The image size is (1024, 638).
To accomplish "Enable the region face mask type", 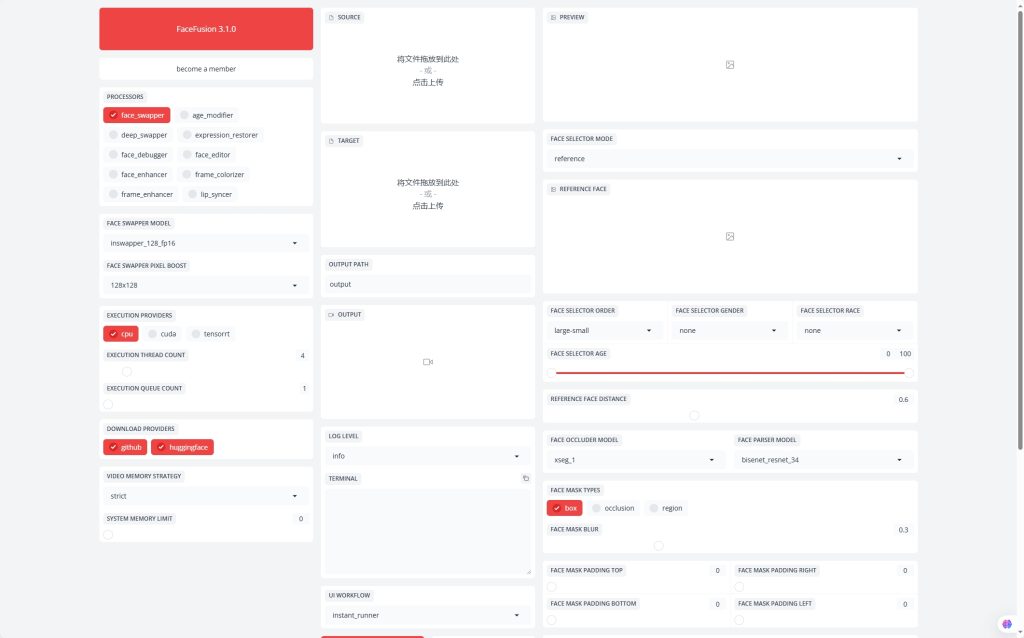I will coord(666,508).
